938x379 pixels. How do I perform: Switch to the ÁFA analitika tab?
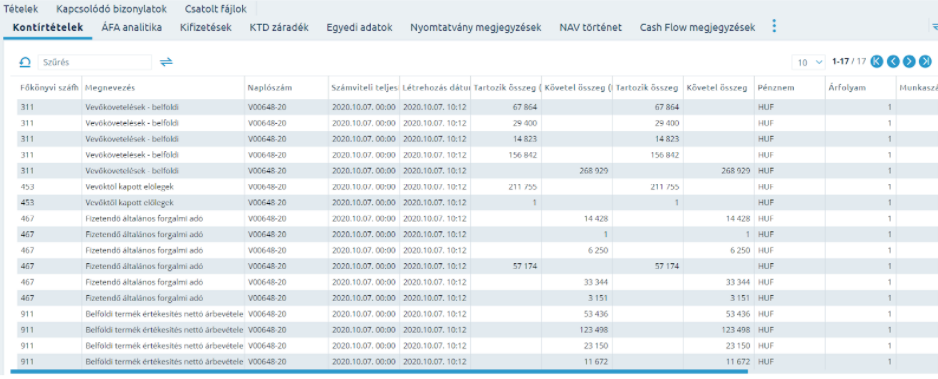[x=132, y=27]
